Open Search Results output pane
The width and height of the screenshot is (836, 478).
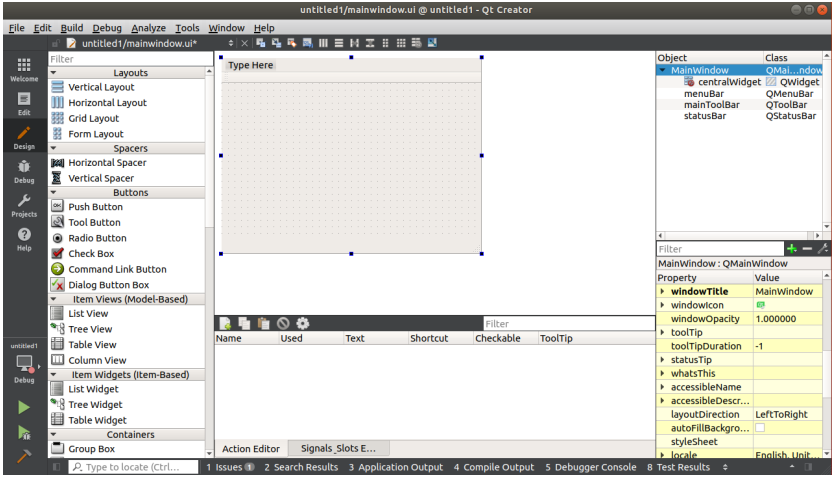pyautogui.click(x=301, y=467)
